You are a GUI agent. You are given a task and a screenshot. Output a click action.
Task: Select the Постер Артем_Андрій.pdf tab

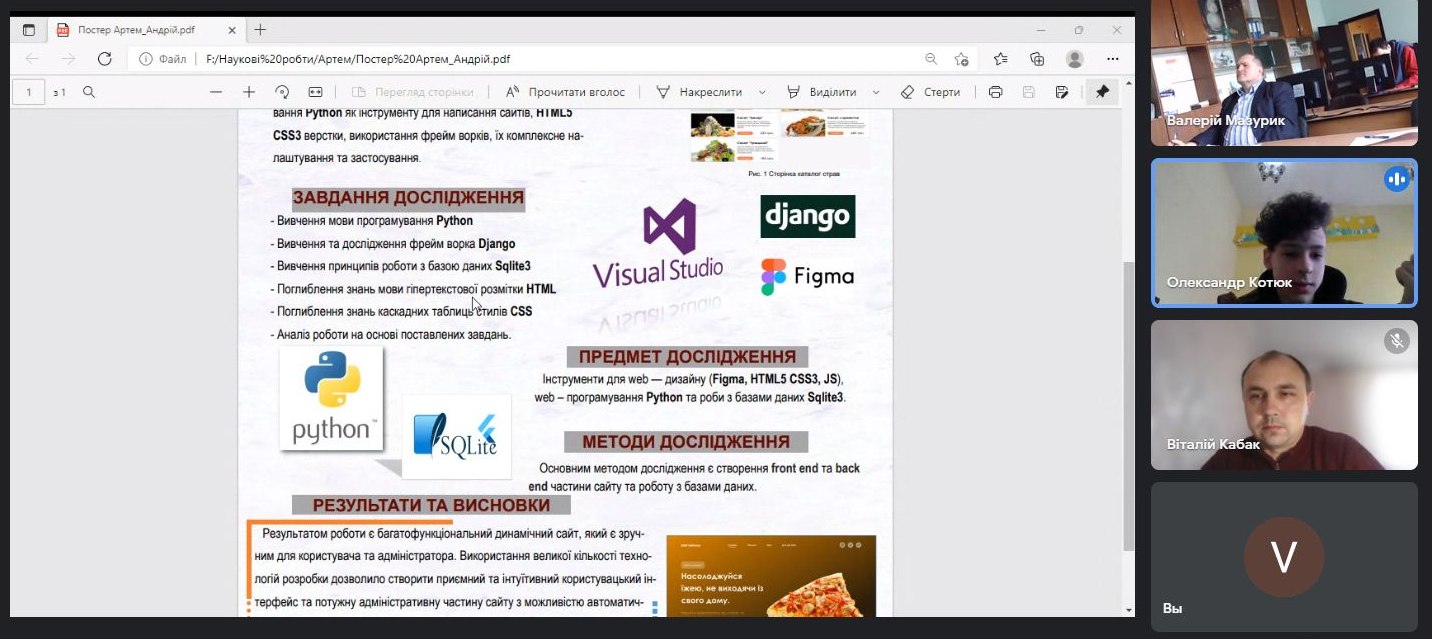[140, 30]
